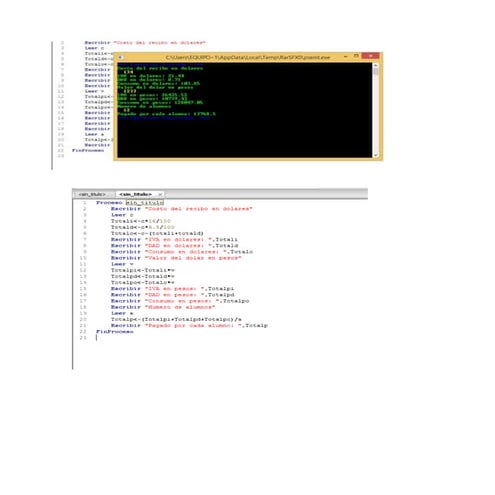This screenshot has width=495, height=495.
Task: Click console prompt "Numero de alumnos"
Action: coord(144,106)
